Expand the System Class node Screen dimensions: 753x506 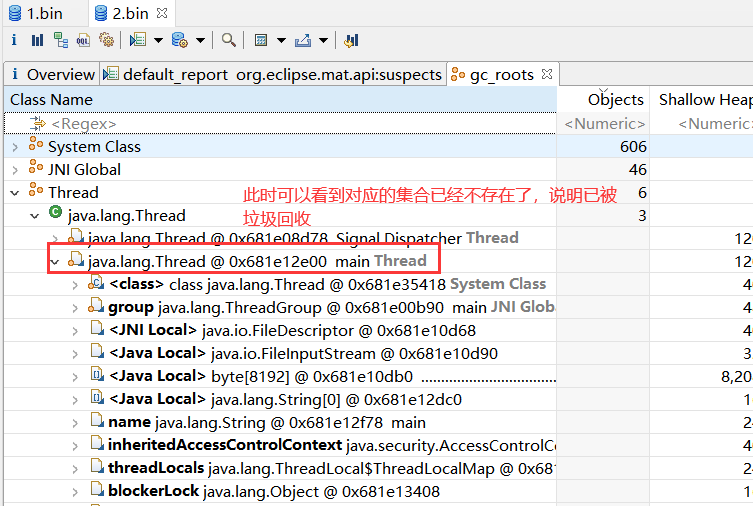coord(15,147)
